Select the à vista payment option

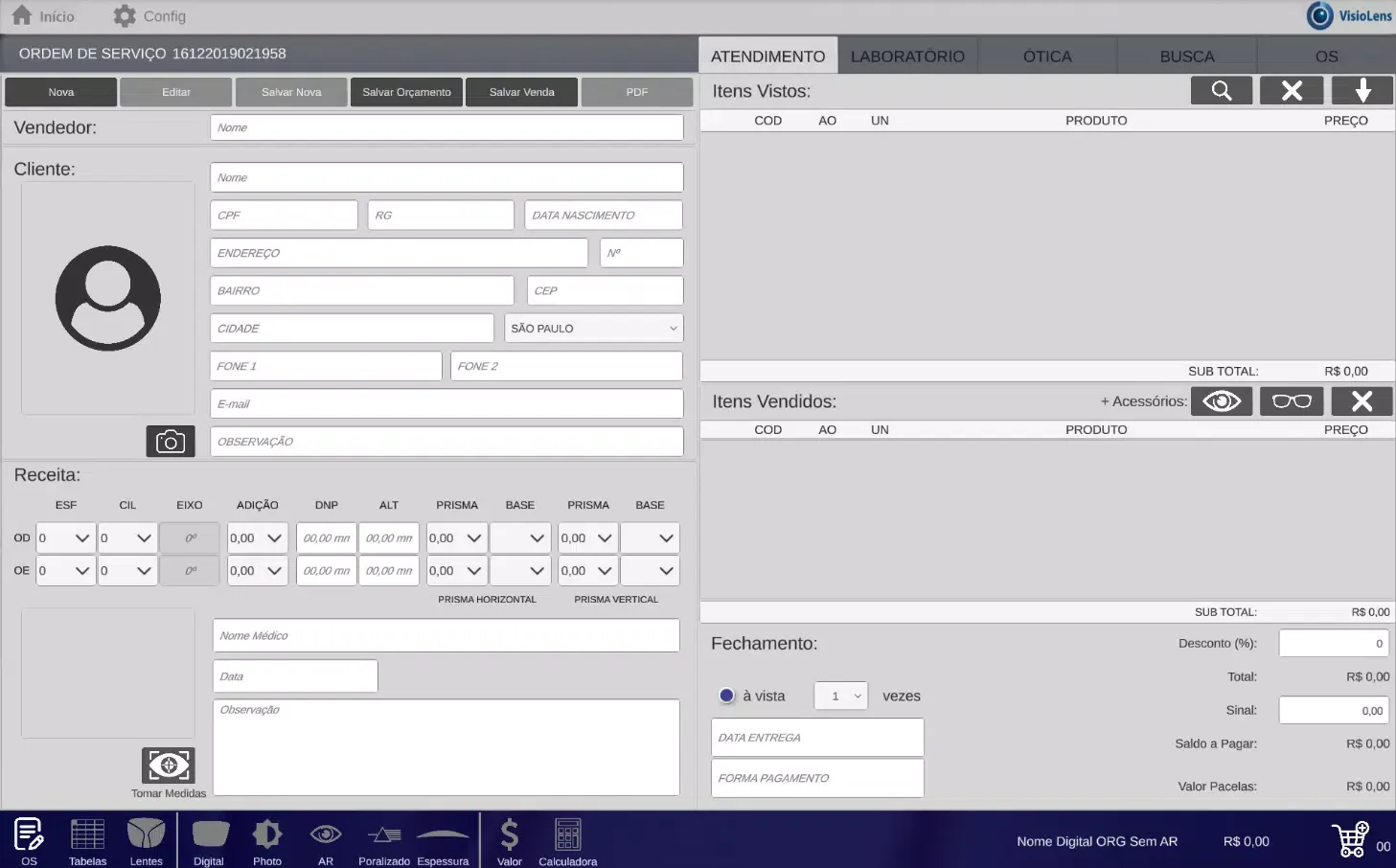pyautogui.click(x=726, y=696)
